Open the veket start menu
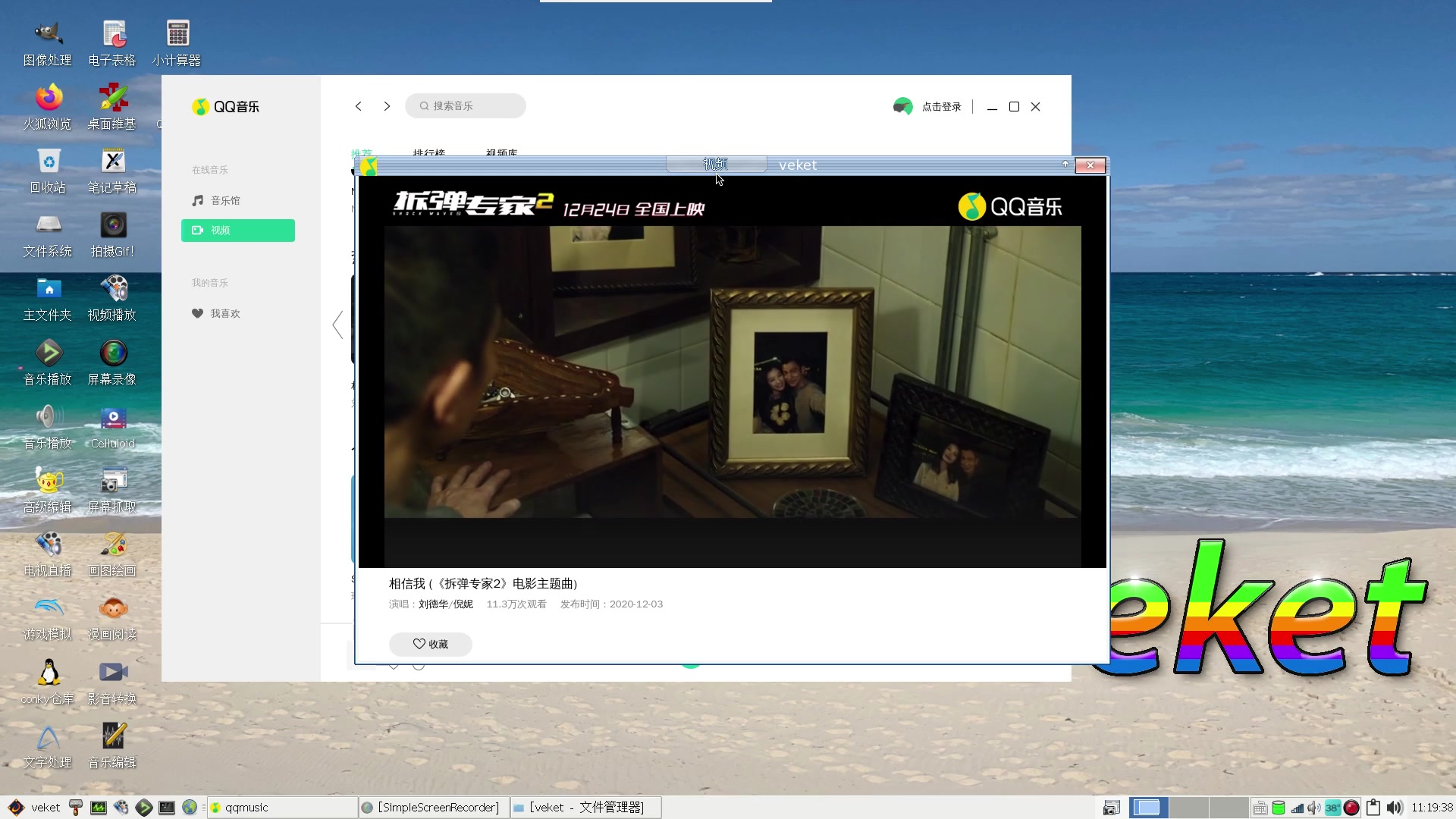This screenshot has height=819, width=1456. click(35, 807)
